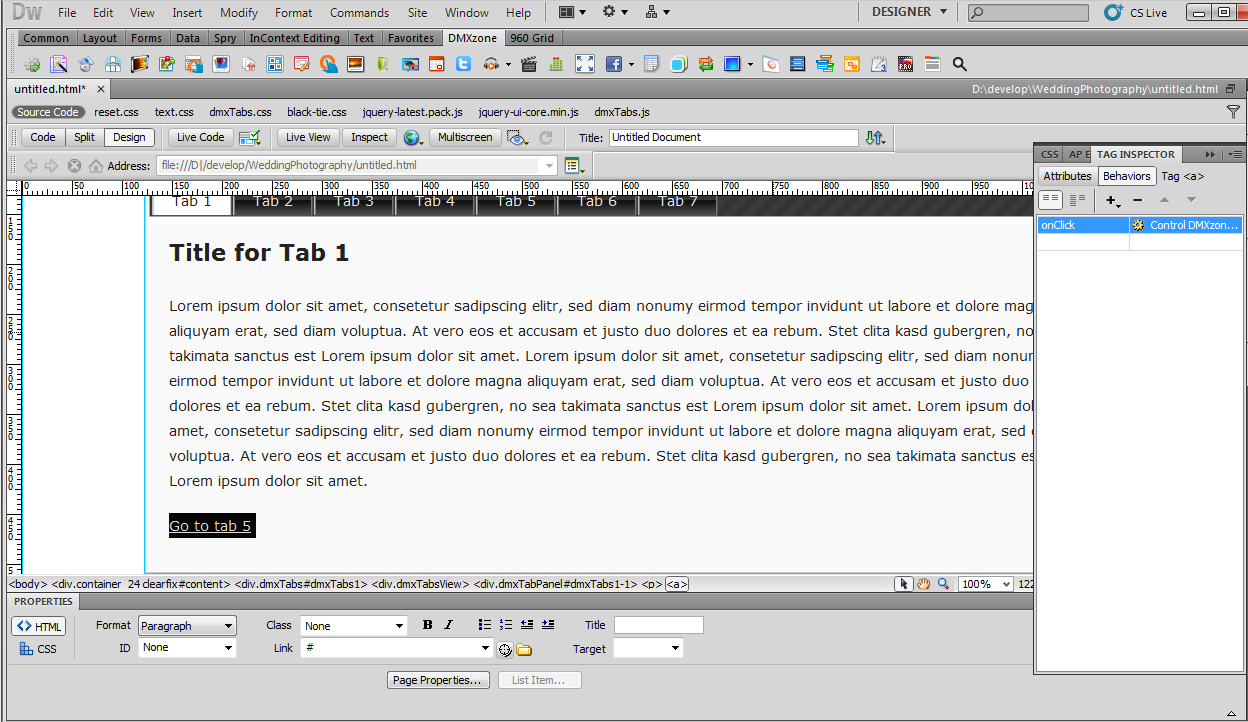Click Browse for File folder icon beside Link
The width and height of the screenshot is (1248, 722).
tap(524, 650)
